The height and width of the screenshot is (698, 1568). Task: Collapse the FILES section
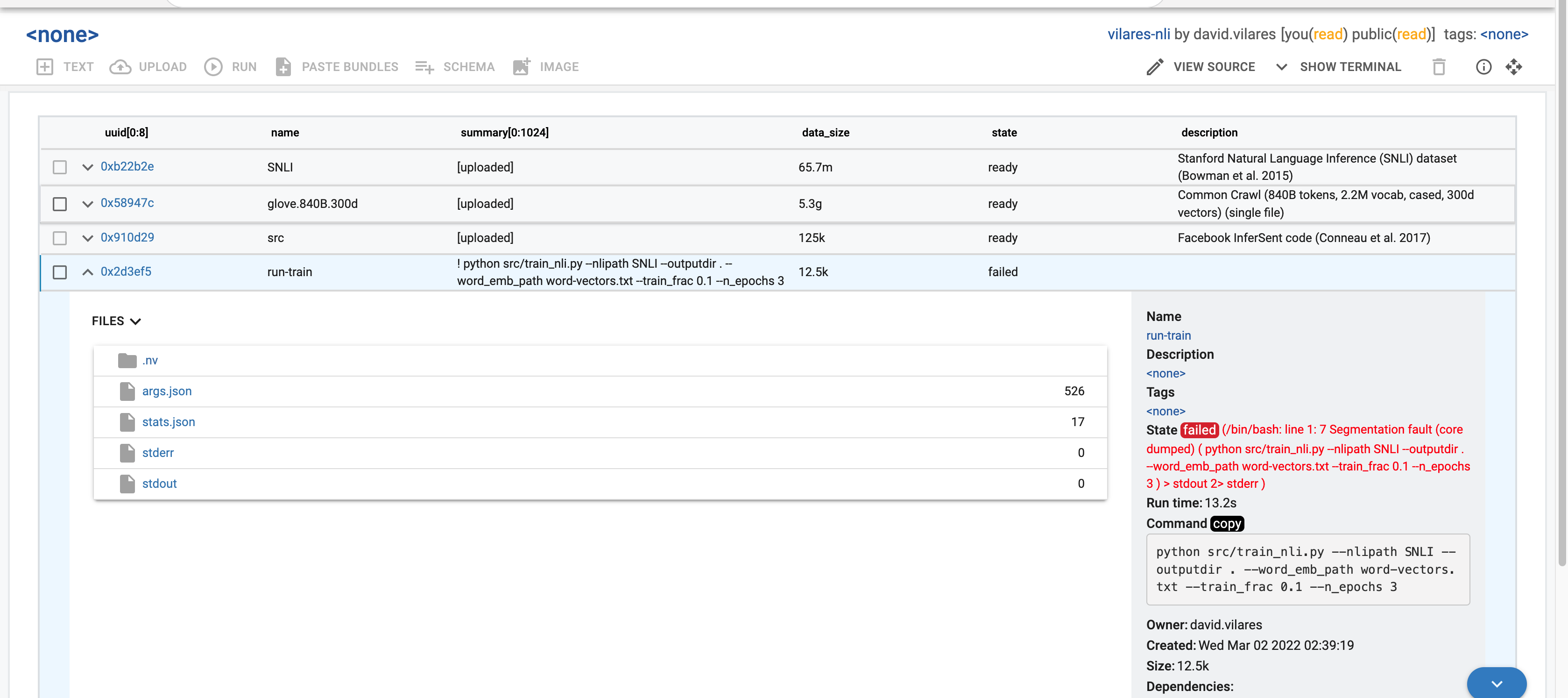coord(135,321)
